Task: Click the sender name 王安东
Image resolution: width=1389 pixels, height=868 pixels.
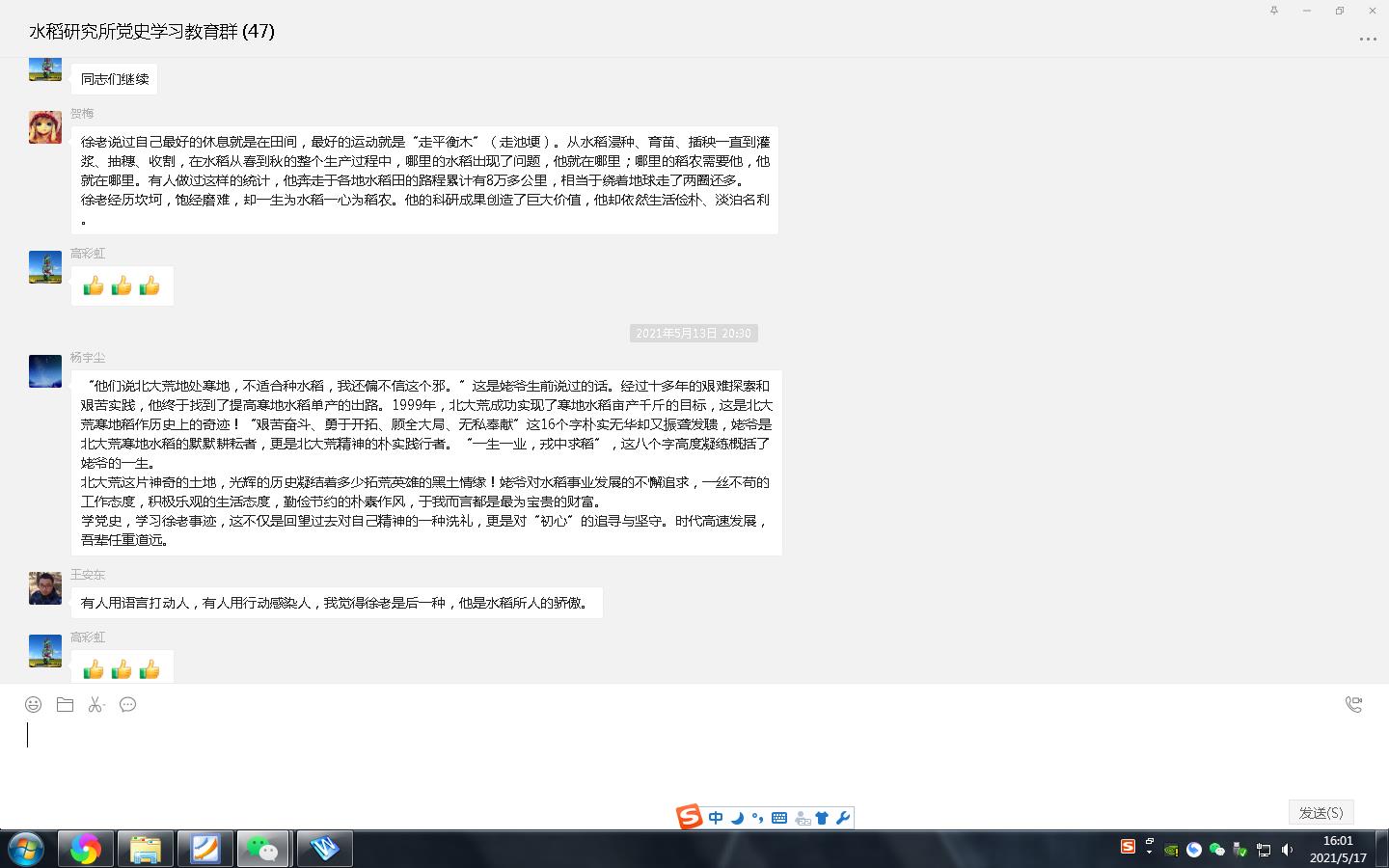Action: 88,575
